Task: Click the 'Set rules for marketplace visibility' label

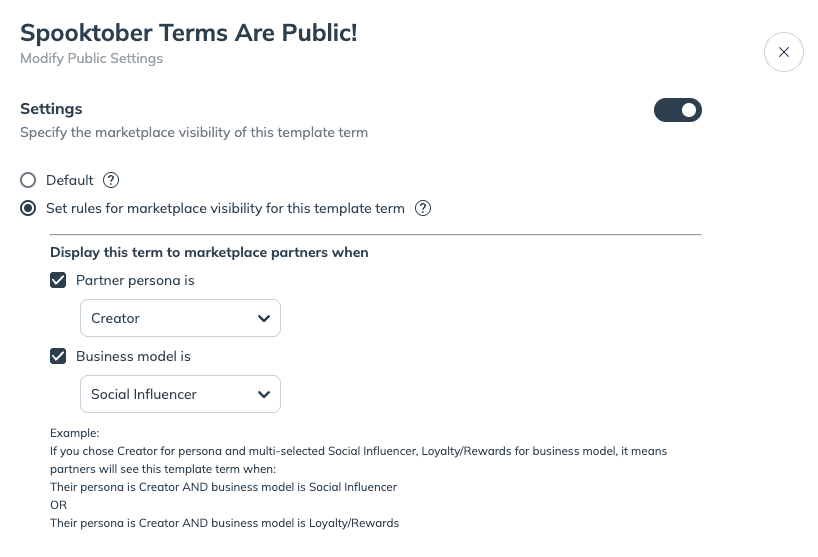Action: tap(225, 208)
